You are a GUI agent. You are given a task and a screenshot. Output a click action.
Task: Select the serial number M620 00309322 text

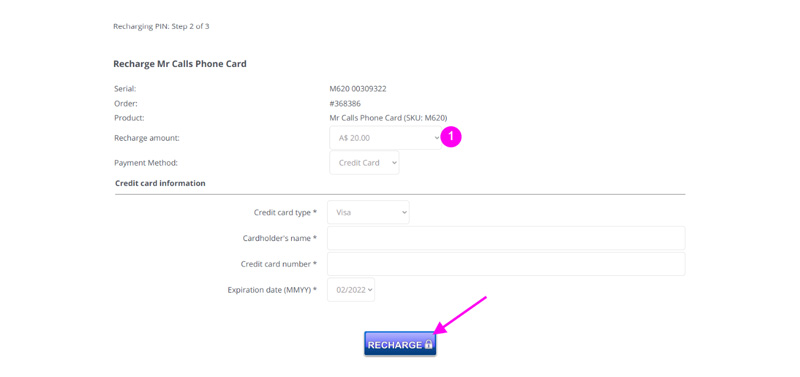(x=358, y=89)
